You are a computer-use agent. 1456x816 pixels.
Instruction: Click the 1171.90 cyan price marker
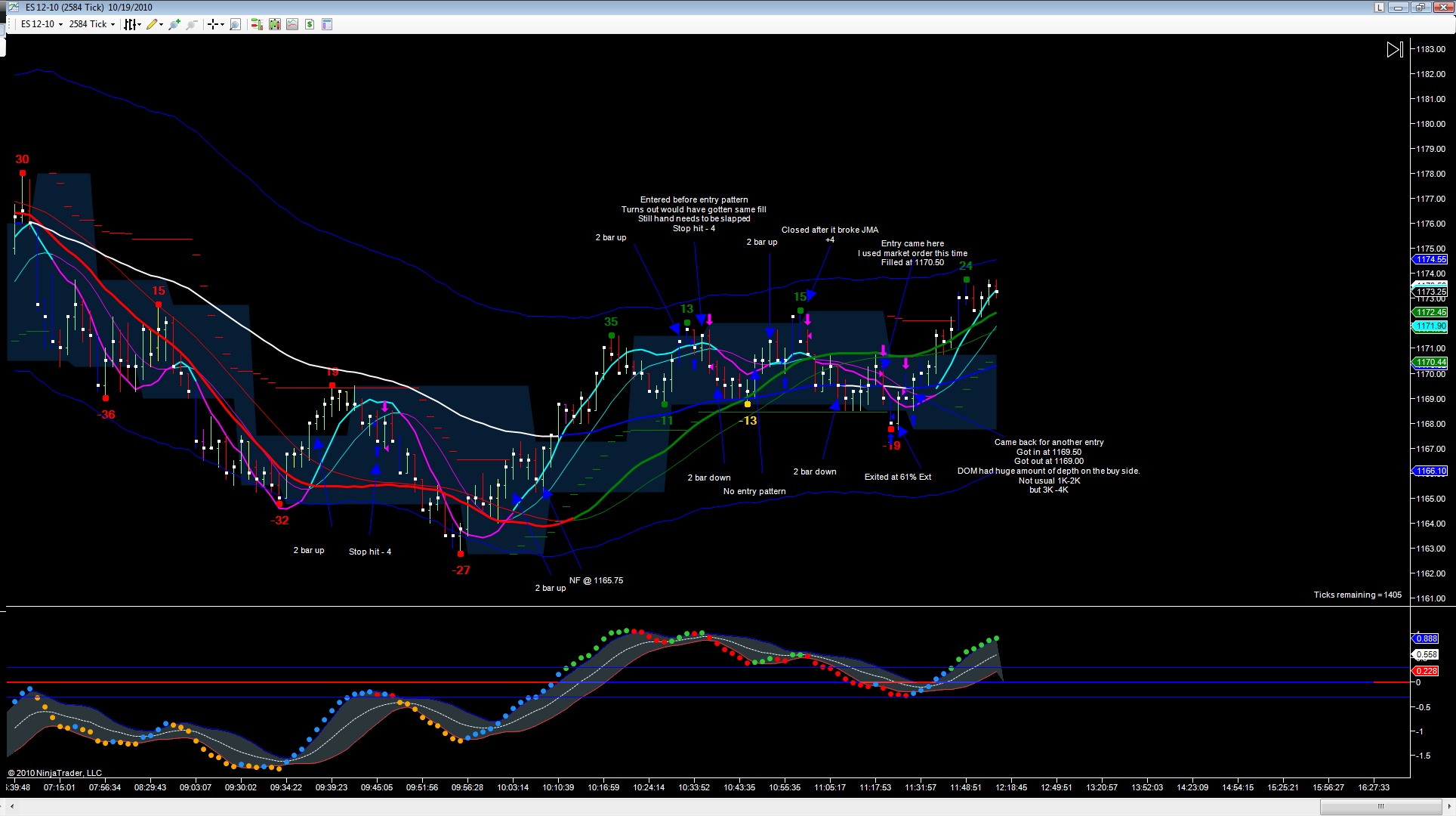[x=1430, y=326]
